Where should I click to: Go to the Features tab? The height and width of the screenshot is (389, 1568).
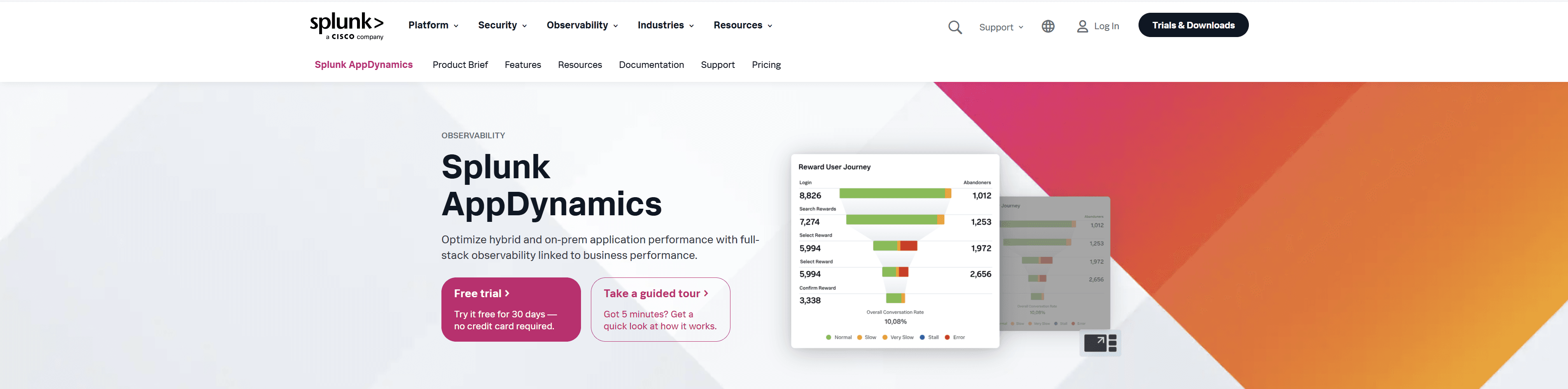coord(522,65)
